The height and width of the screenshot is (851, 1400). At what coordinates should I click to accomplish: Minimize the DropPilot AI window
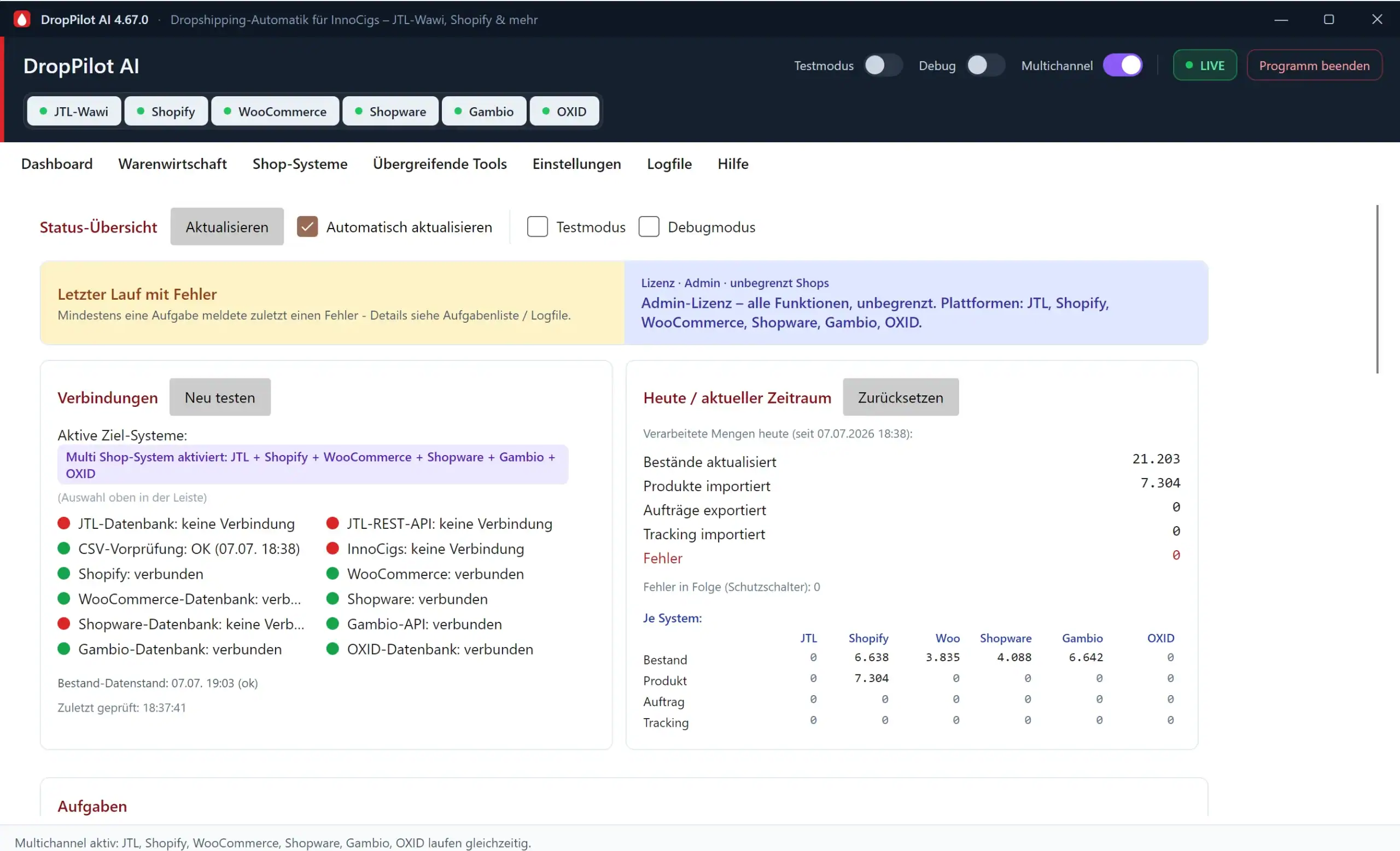tap(1281, 19)
